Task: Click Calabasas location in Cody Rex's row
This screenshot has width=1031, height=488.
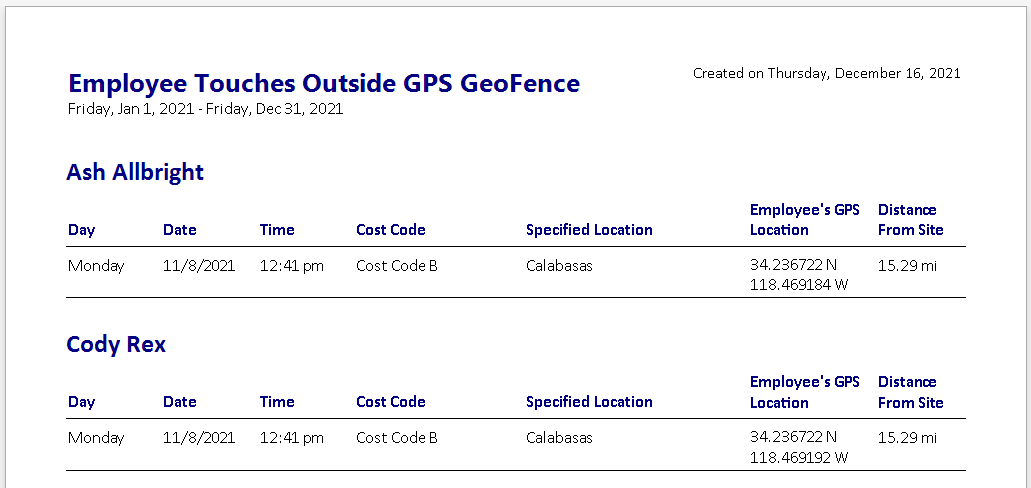Action: [x=559, y=438]
